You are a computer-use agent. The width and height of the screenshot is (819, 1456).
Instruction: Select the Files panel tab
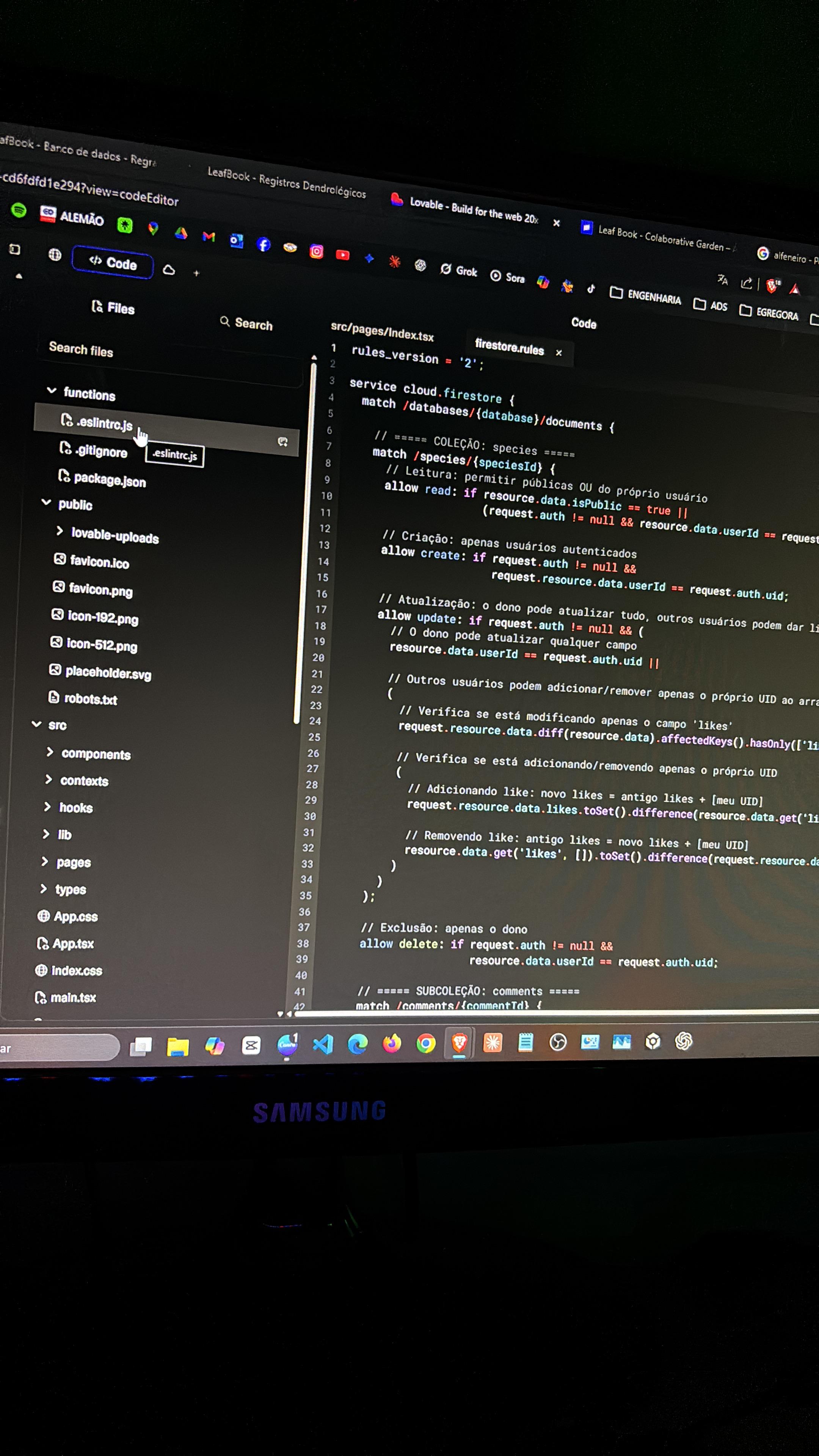click(113, 308)
